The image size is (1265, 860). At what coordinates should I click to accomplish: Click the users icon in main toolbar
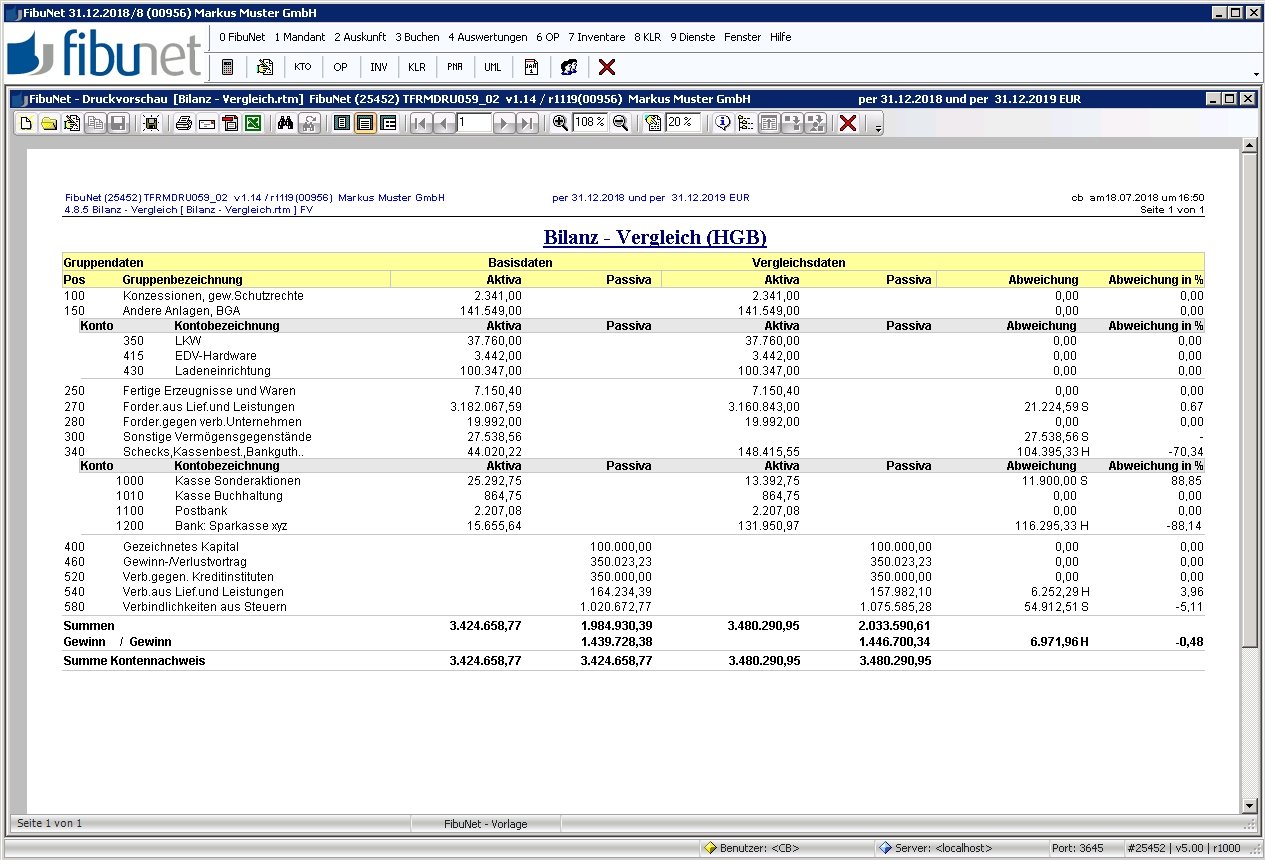coord(569,67)
